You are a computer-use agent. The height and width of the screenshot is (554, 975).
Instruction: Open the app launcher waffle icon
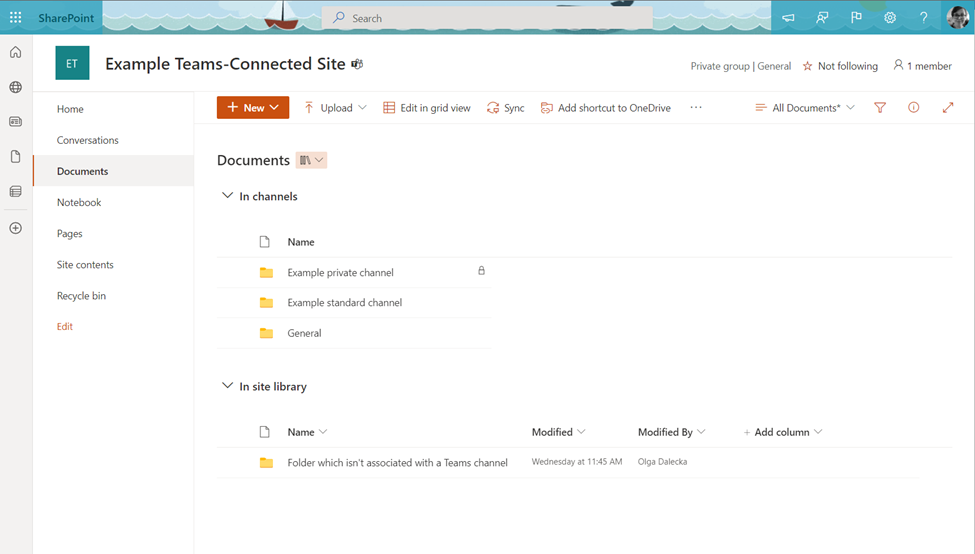pyautogui.click(x=15, y=18)
